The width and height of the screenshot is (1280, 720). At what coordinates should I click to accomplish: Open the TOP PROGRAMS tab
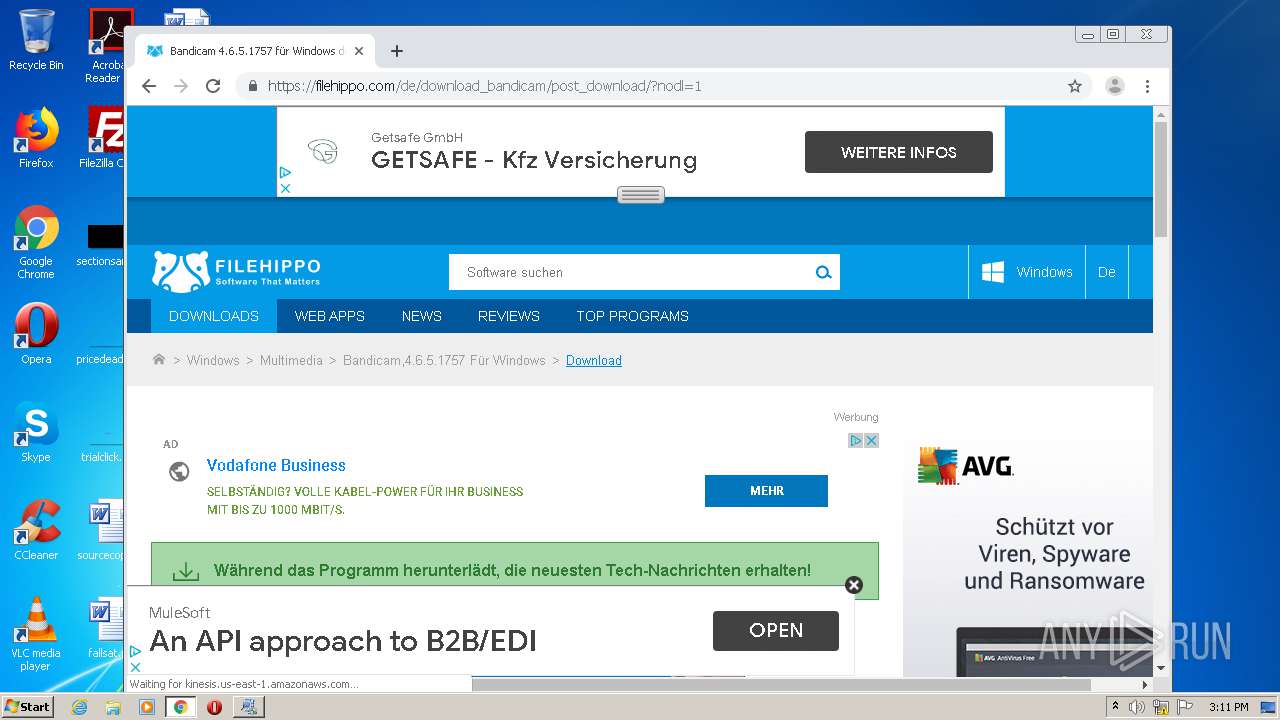click(x=633, y=316)
